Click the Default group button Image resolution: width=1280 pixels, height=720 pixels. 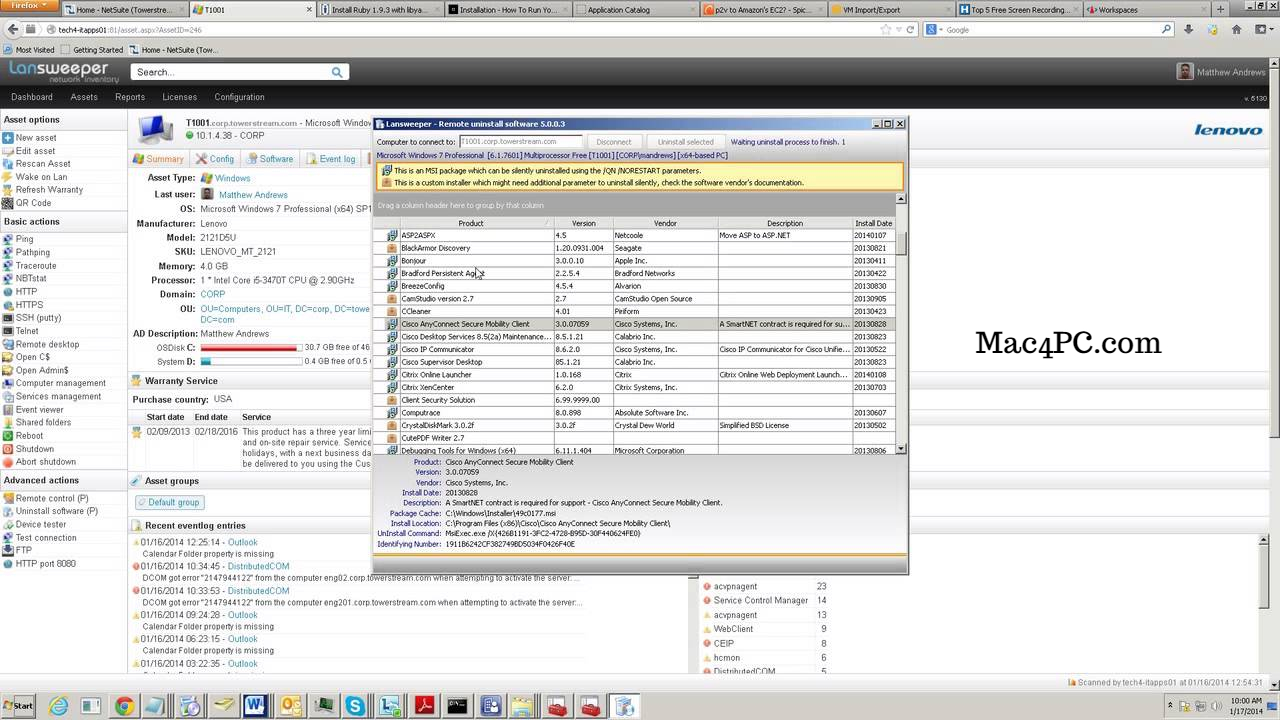(x=169, y=502)
